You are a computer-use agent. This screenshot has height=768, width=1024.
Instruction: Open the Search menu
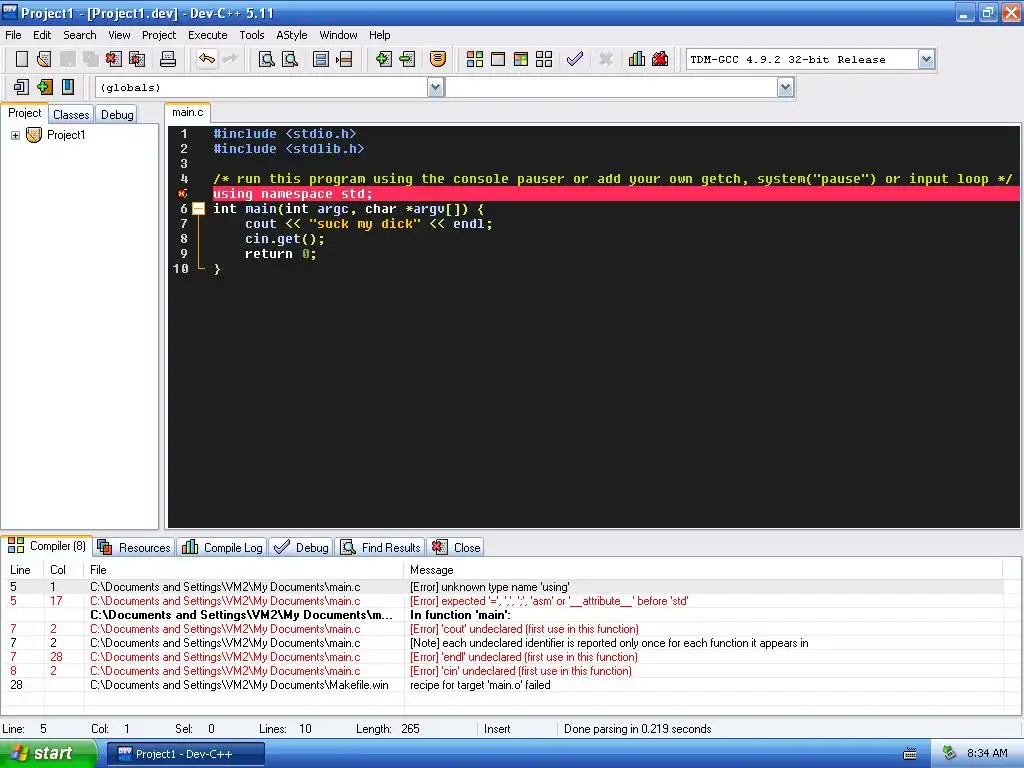click(80, 35)
